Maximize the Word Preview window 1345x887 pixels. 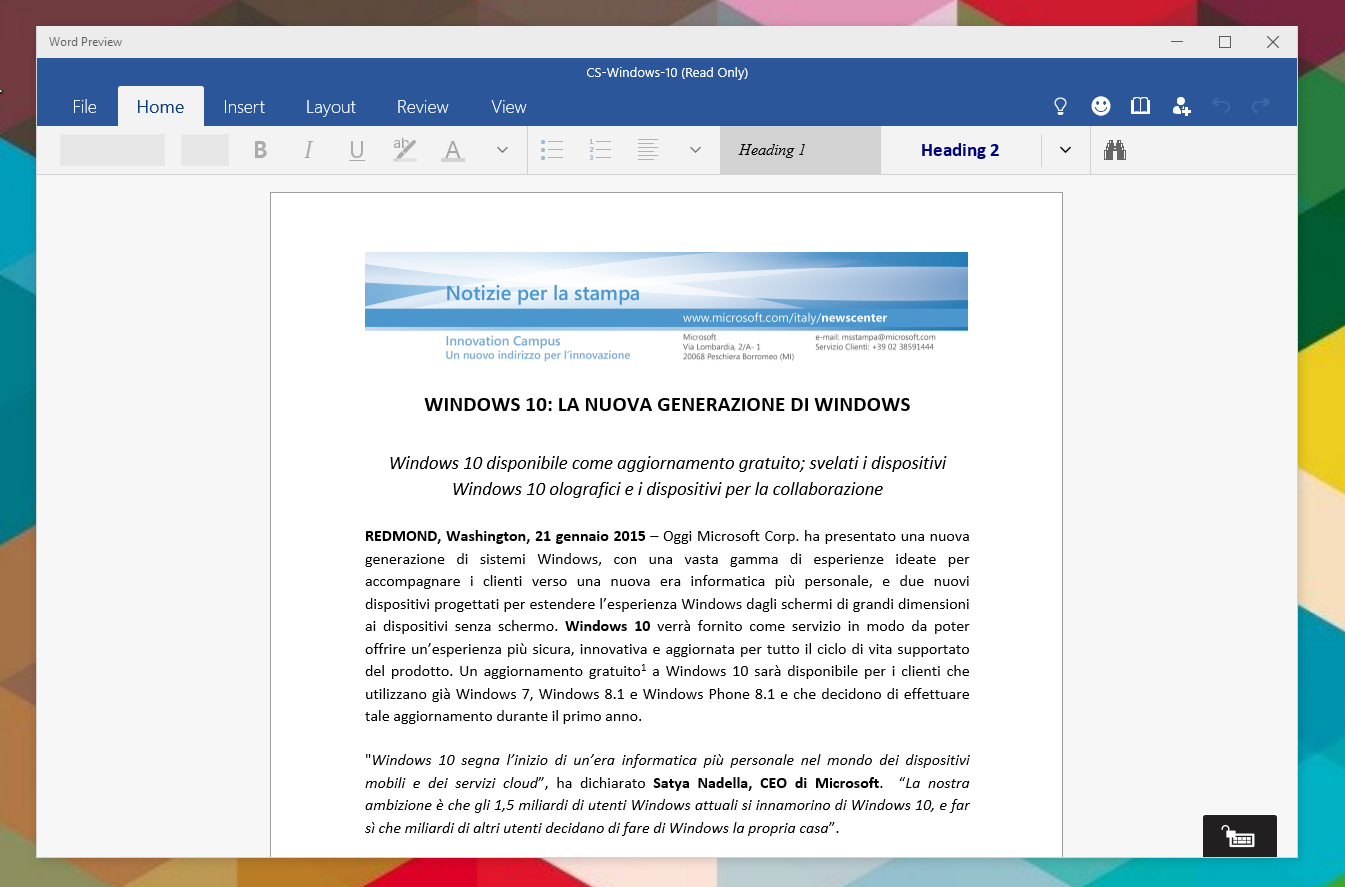(x=1225, y=42)
